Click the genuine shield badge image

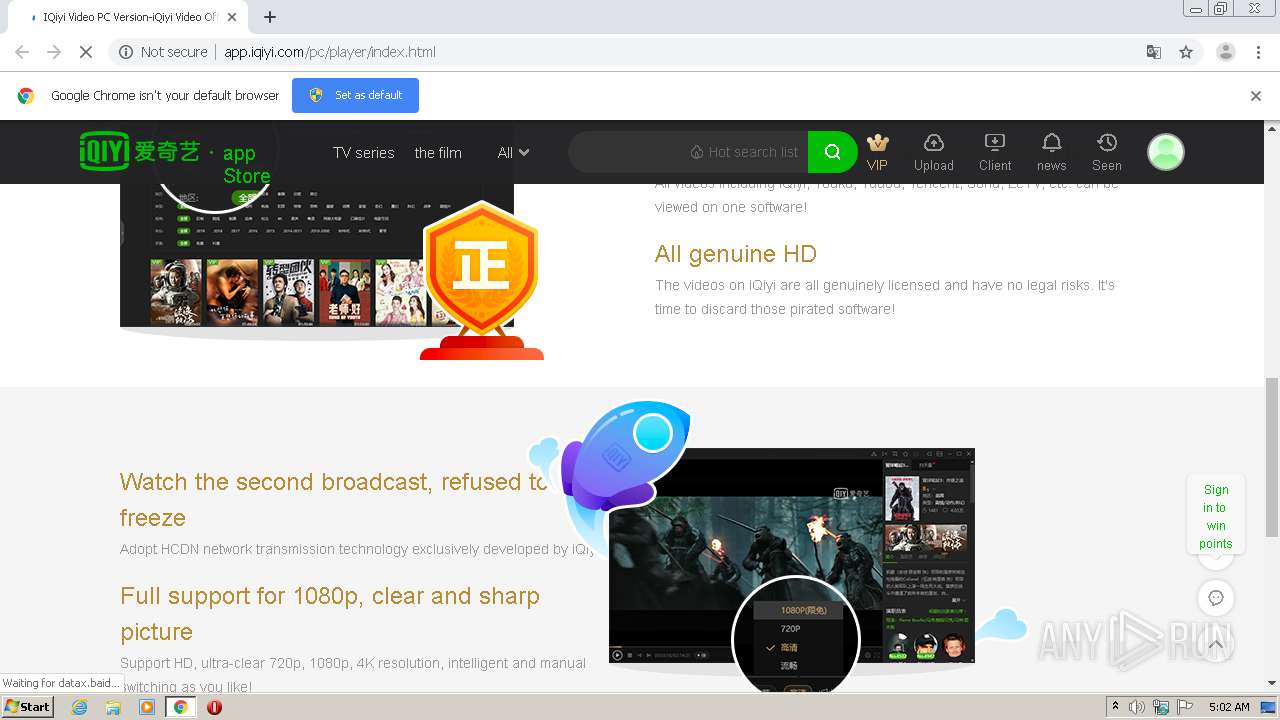481,280
